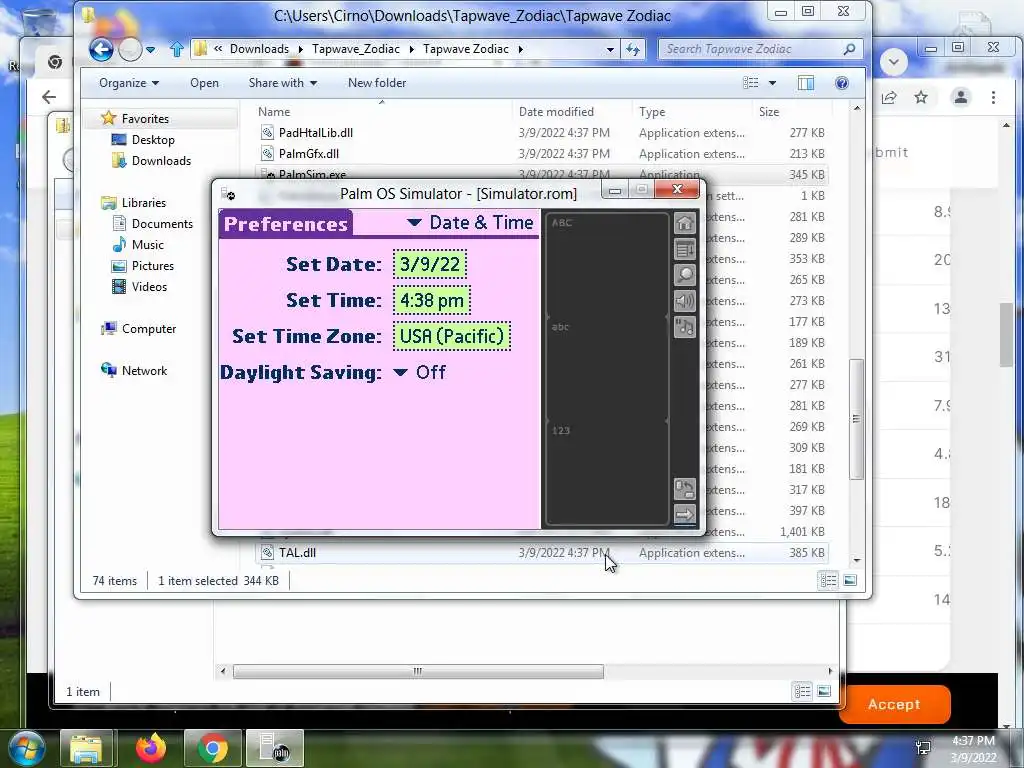Sort by the Size column header

pos(792,112)
